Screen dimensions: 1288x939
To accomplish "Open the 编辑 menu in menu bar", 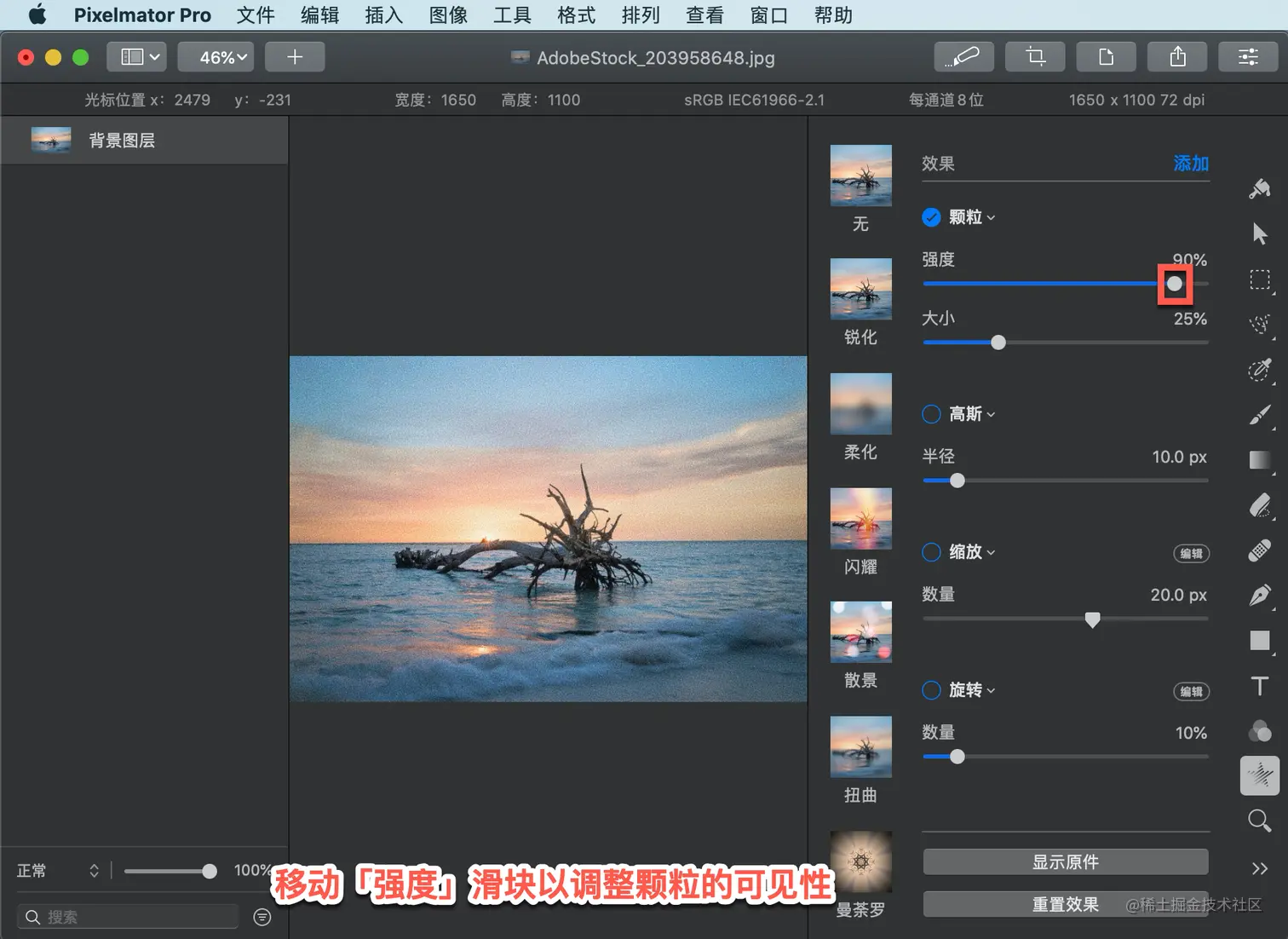I will pos(319,15).
